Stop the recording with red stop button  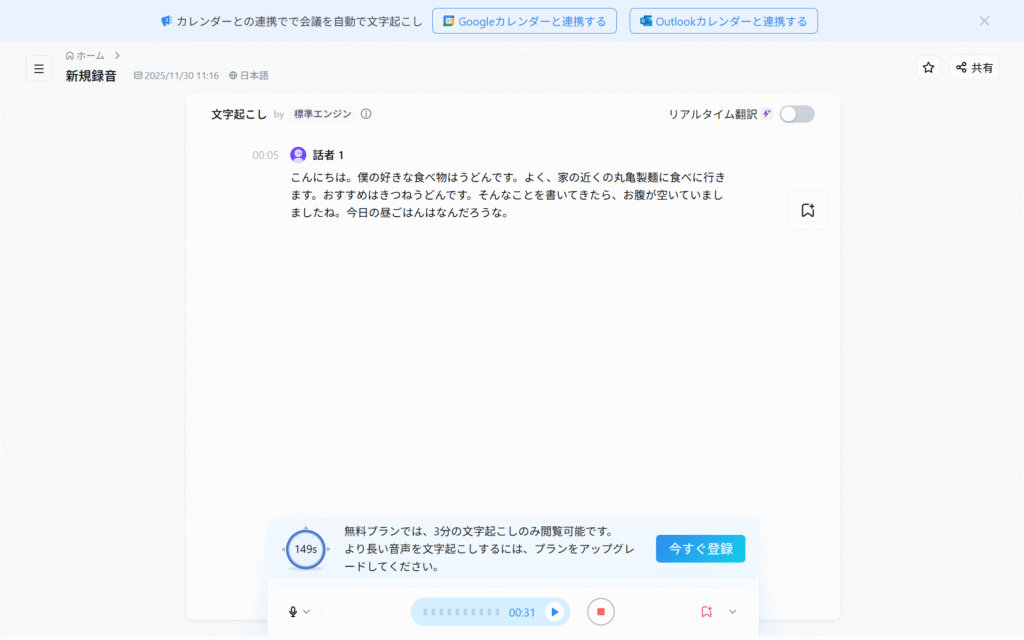pyautogui.click(x=601, y=612)
